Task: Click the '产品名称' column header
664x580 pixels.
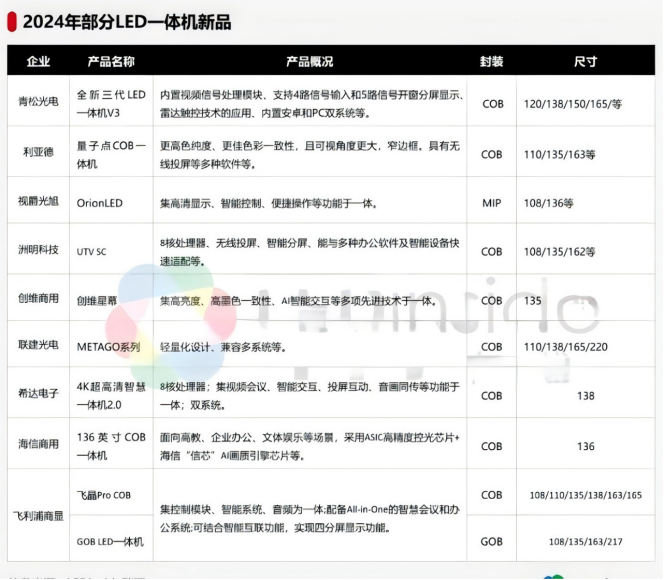Action: click(x=111, y=61)
